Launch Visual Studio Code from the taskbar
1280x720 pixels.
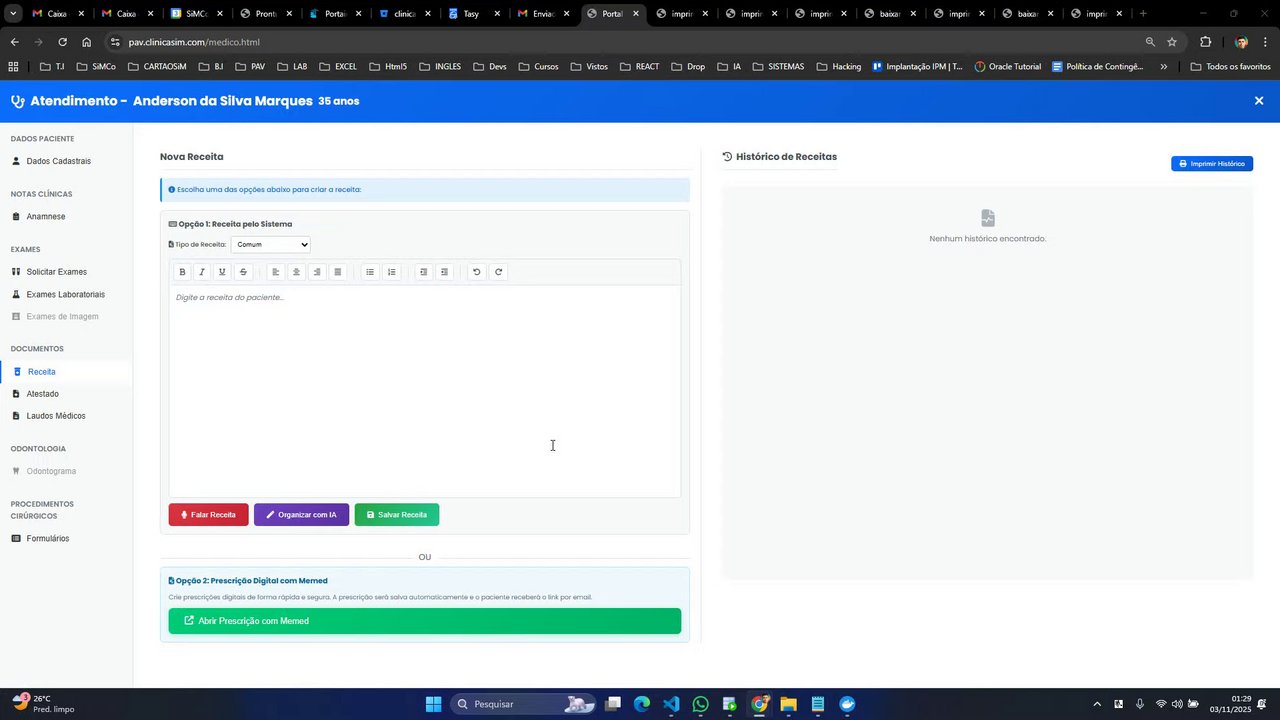point(671,704)
